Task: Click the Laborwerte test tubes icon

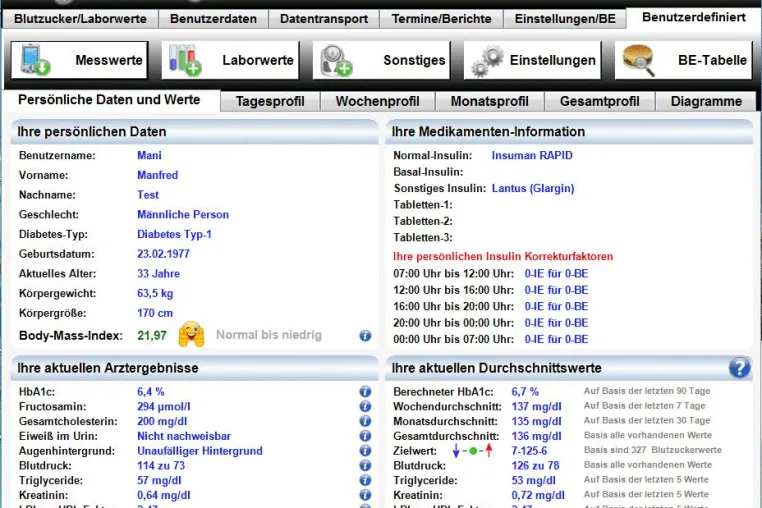Action: (185, 60)
